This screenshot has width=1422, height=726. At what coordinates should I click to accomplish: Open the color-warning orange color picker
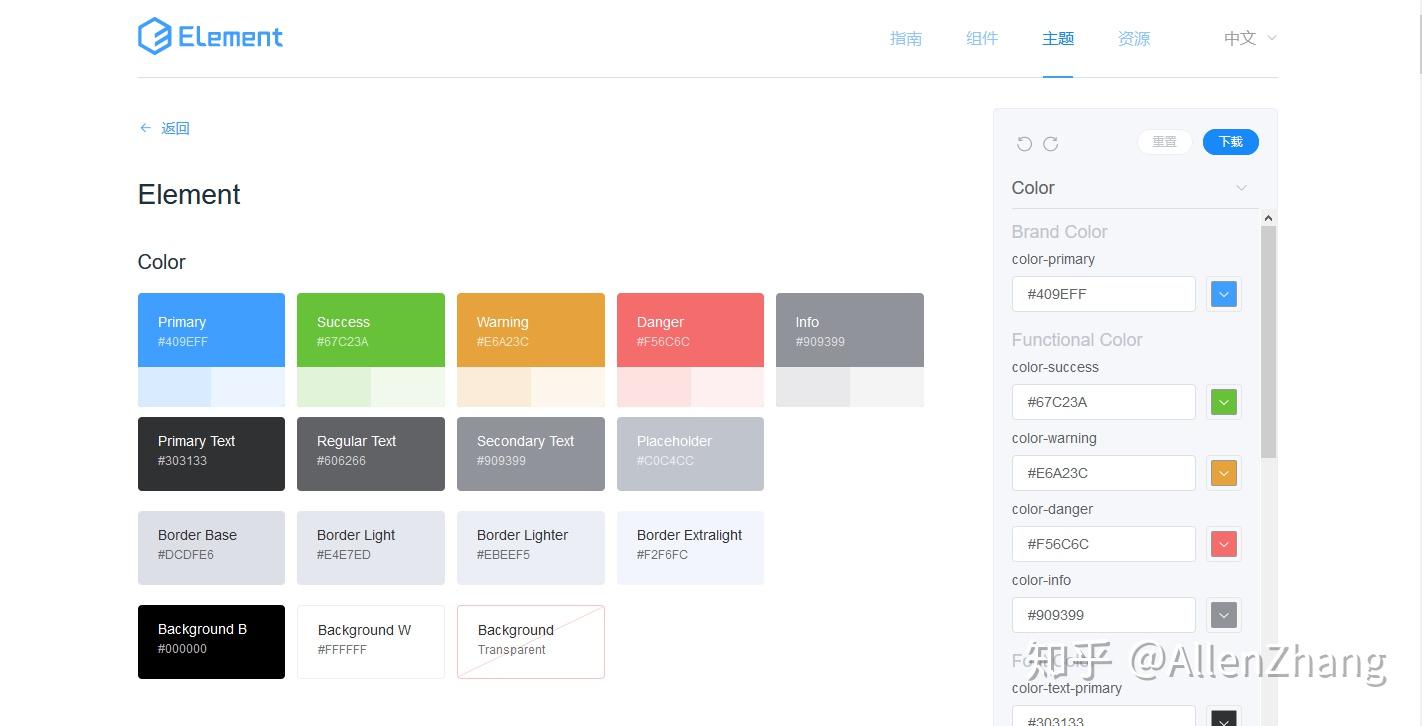tap(1224, 473)
